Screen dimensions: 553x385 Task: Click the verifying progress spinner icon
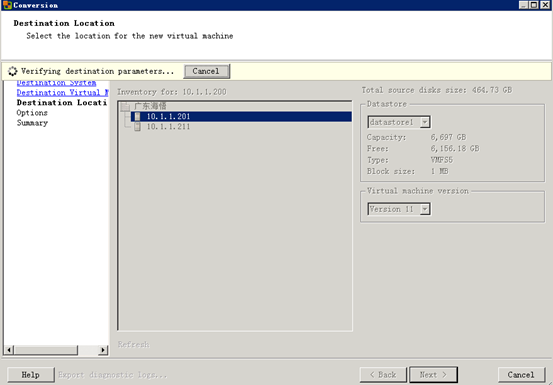click(12, 71)
